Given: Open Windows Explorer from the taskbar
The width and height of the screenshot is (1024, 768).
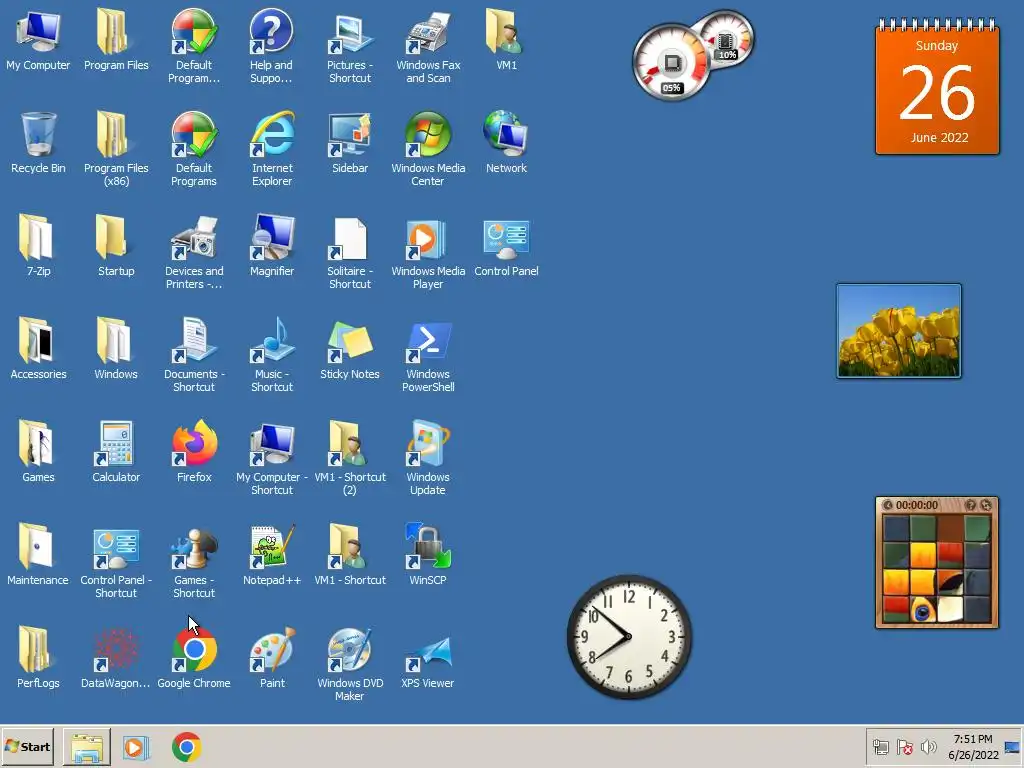Looking at the screenshot, I should tap(87, 747).
